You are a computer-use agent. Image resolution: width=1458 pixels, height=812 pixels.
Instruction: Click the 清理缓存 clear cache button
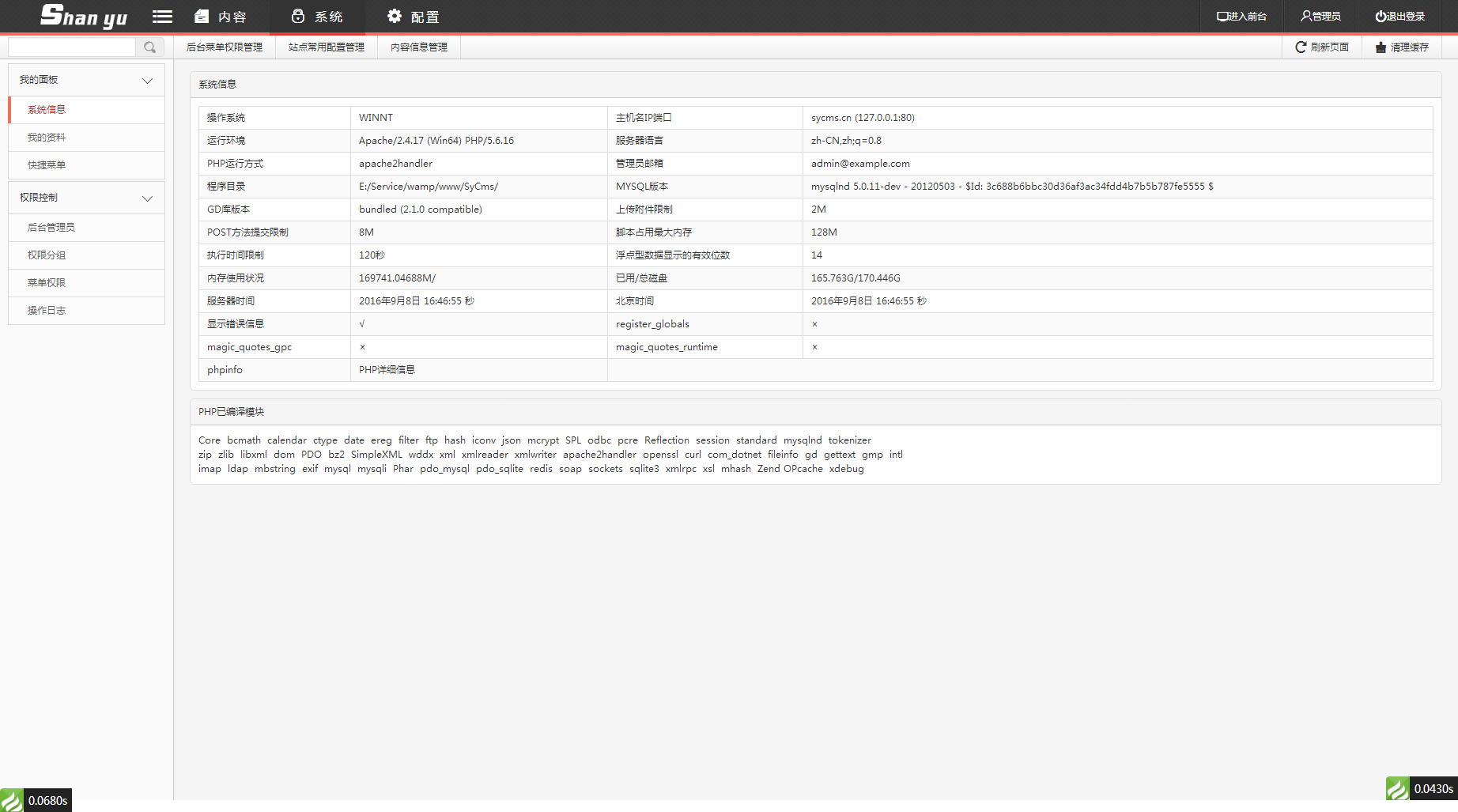pos(1402,47)
